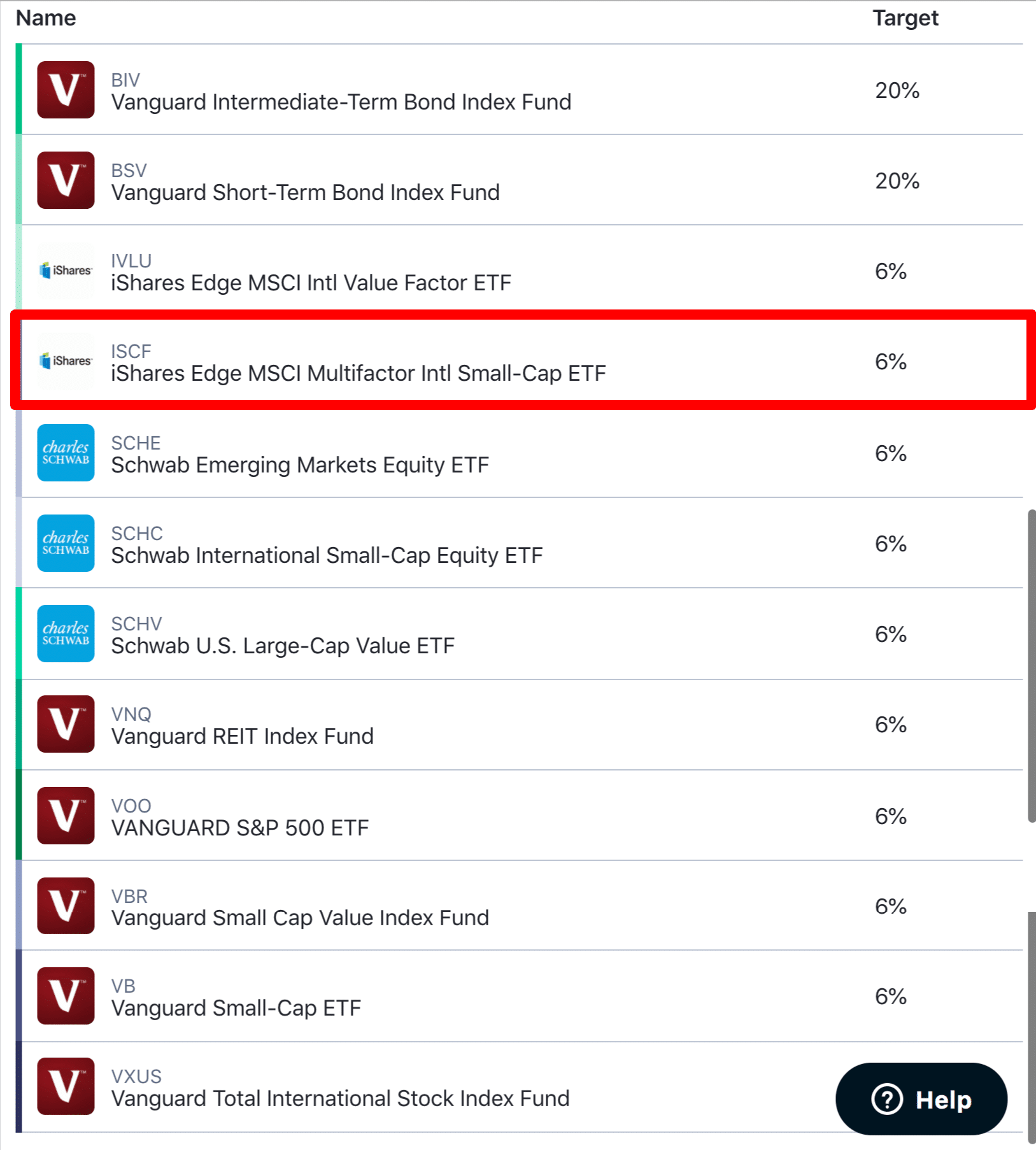Click the Vanguard logo beside BSV
The height and width of the screenshot is (1150, 1036).
click(x=66, y=180)
